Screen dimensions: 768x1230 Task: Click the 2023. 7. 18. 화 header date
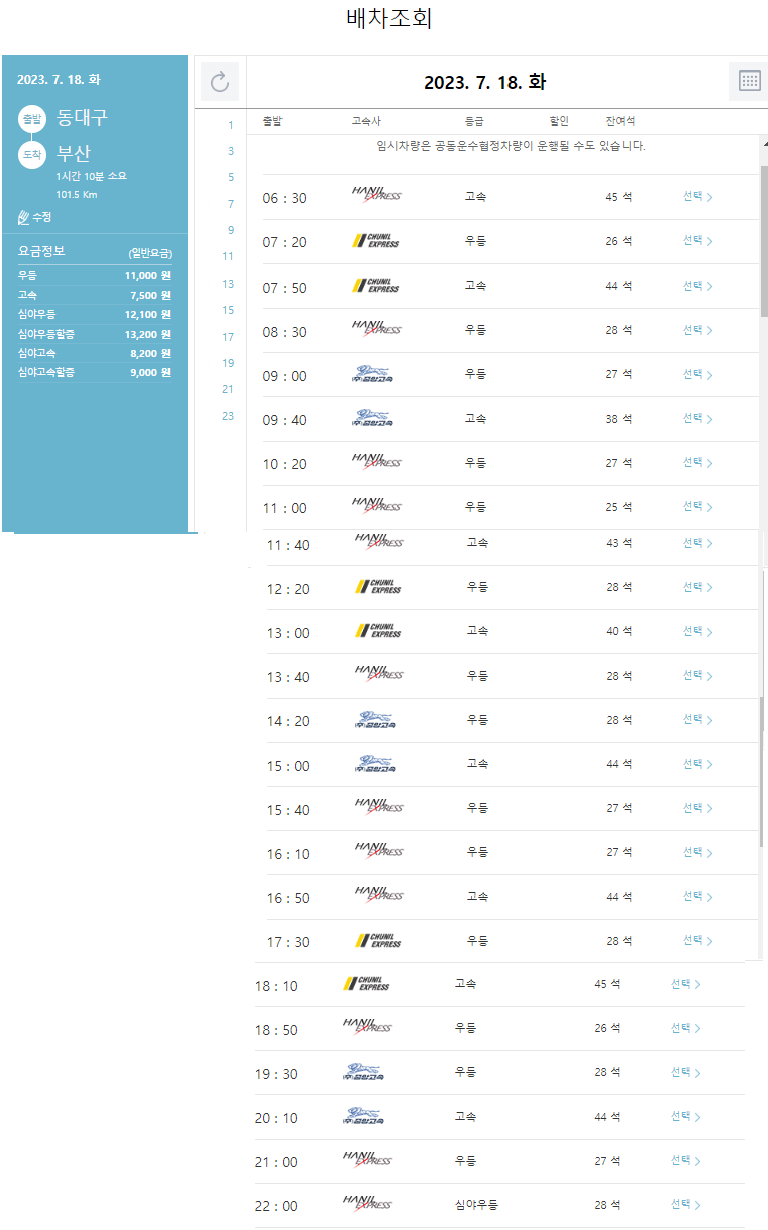click(x=485, y=82)
